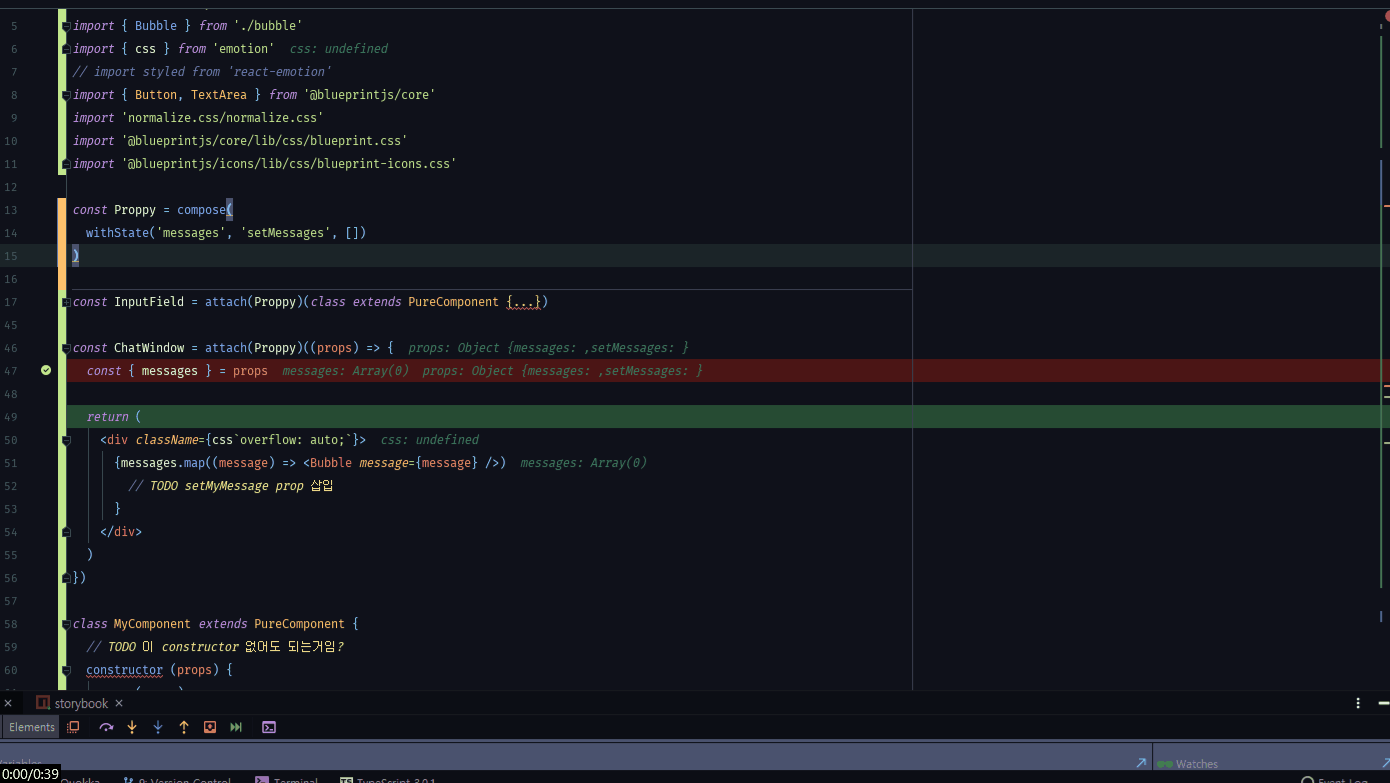The width and height of the screenshot is (1390, 783).
Task: Click the blue Force Step Into arrow
Action: (158, 727)
